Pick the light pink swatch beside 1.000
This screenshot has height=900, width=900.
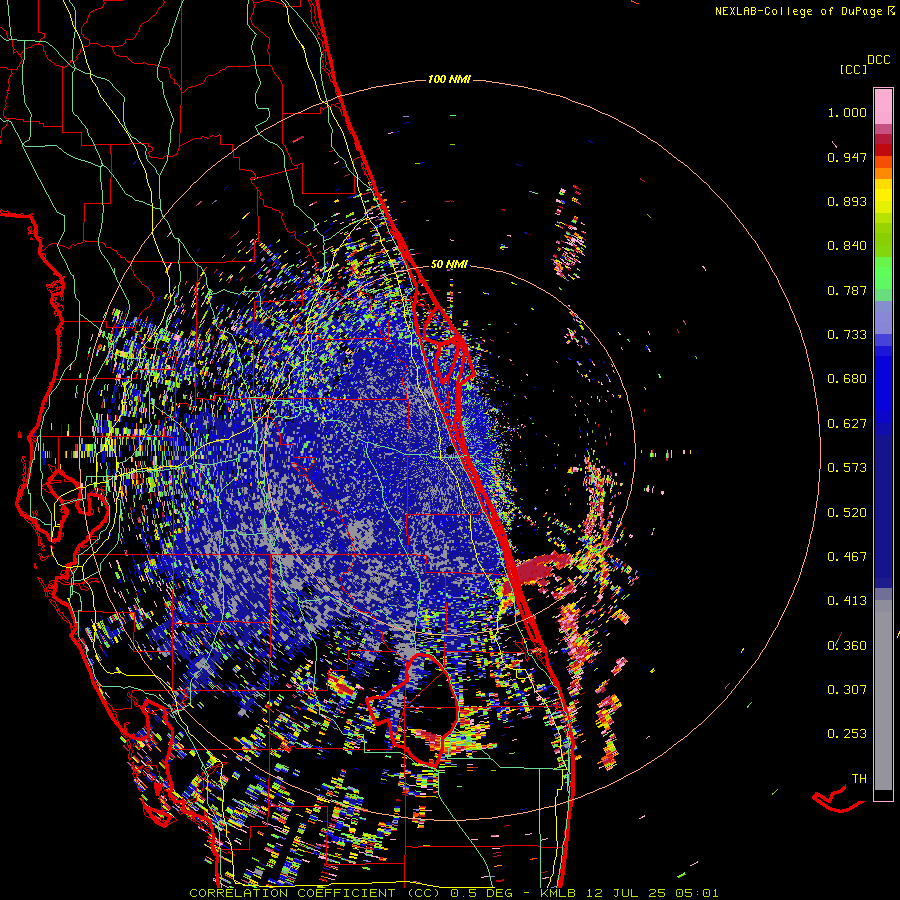[883, 107]
